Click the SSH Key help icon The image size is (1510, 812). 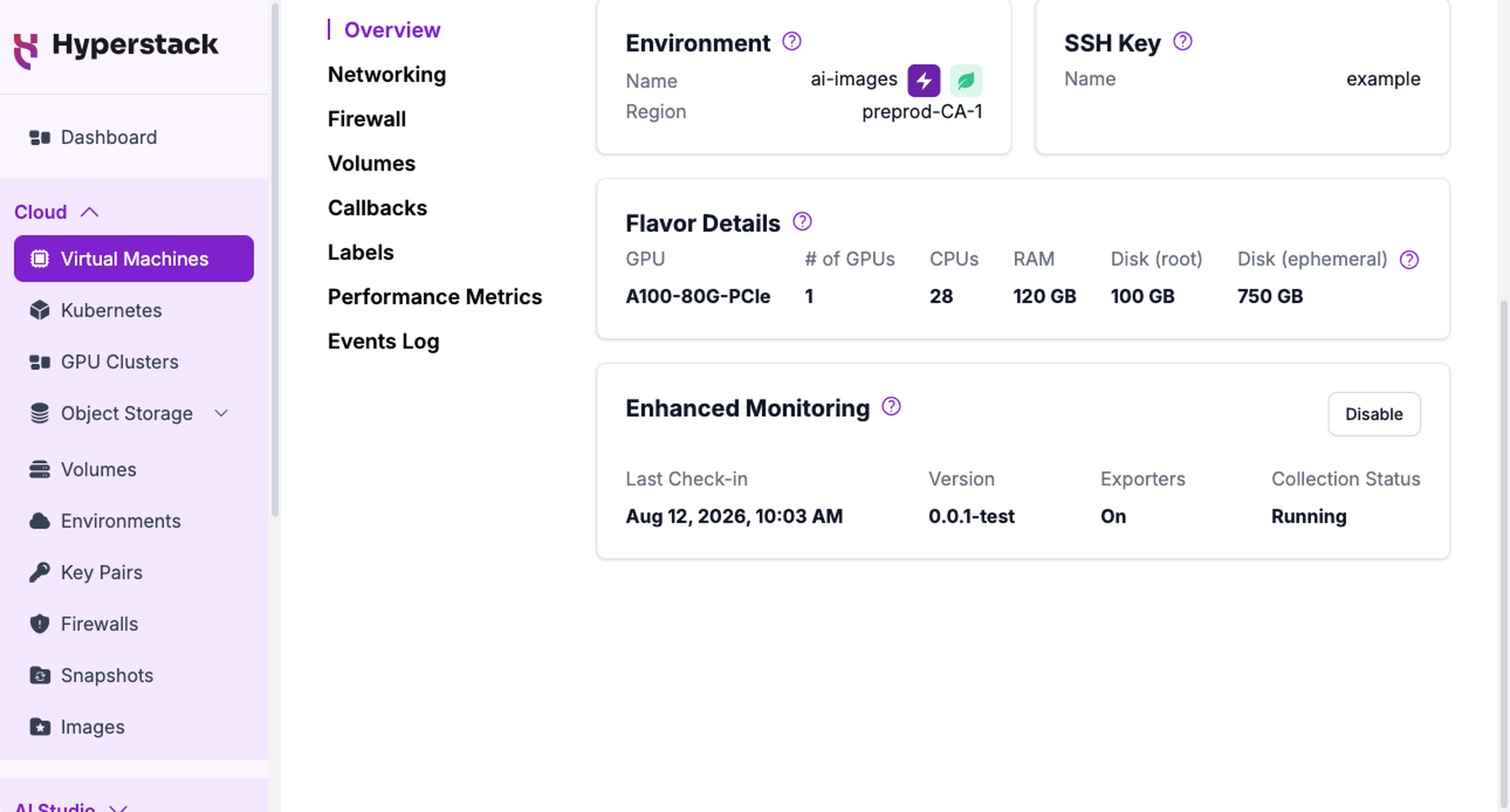point(1182,42)
